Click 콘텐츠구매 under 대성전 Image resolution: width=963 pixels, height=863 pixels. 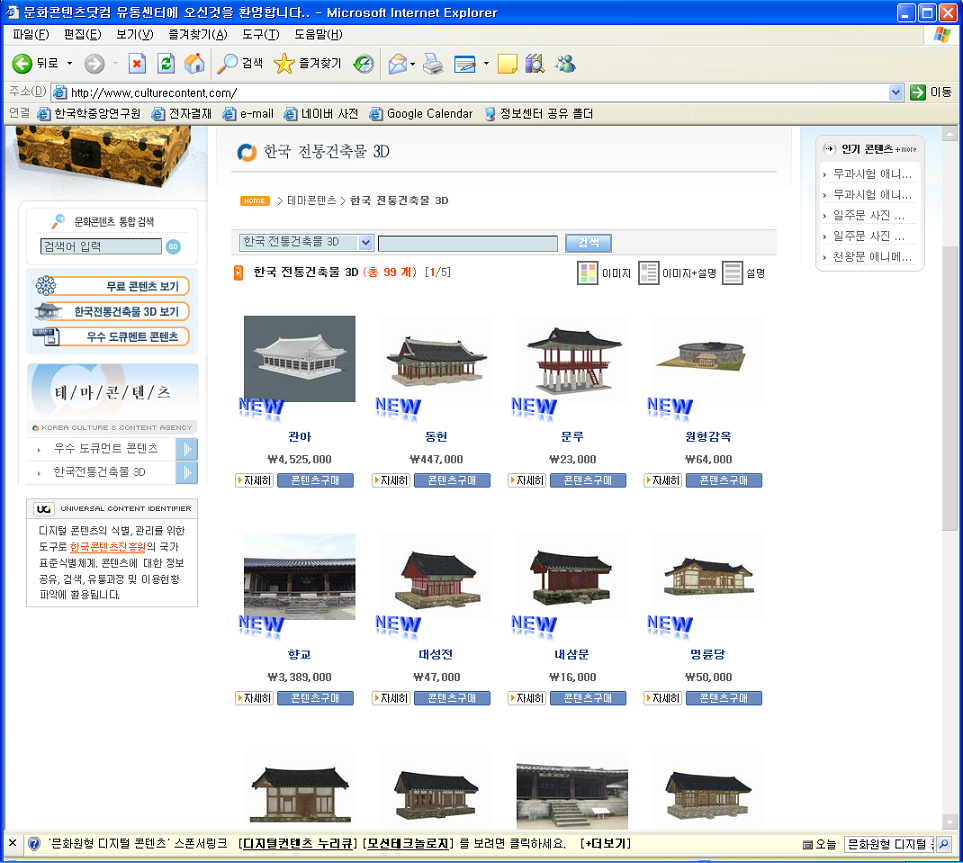click(452, 698)
